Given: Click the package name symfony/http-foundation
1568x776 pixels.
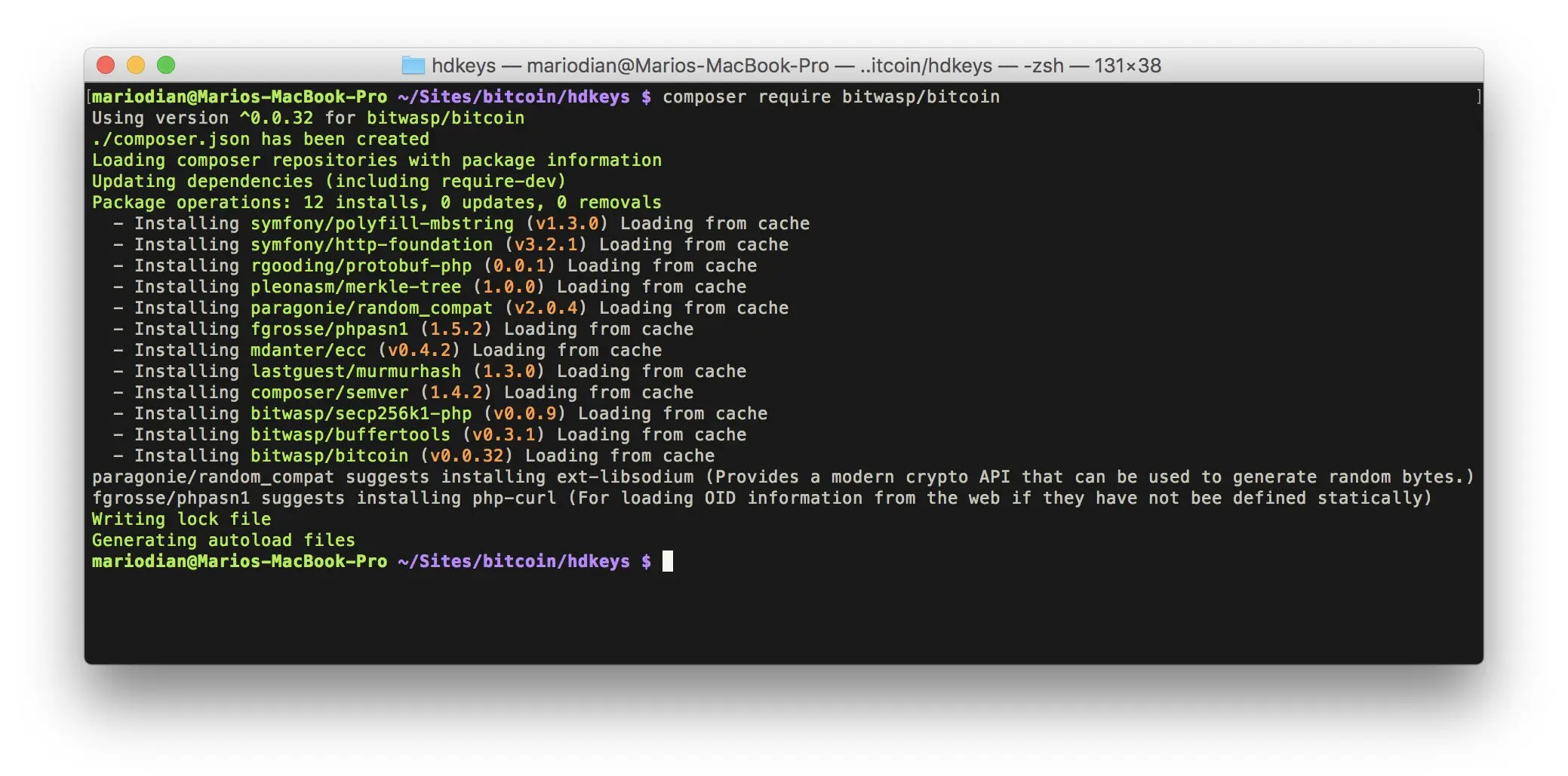Looking at the screenshot, I should click(371, 244).
